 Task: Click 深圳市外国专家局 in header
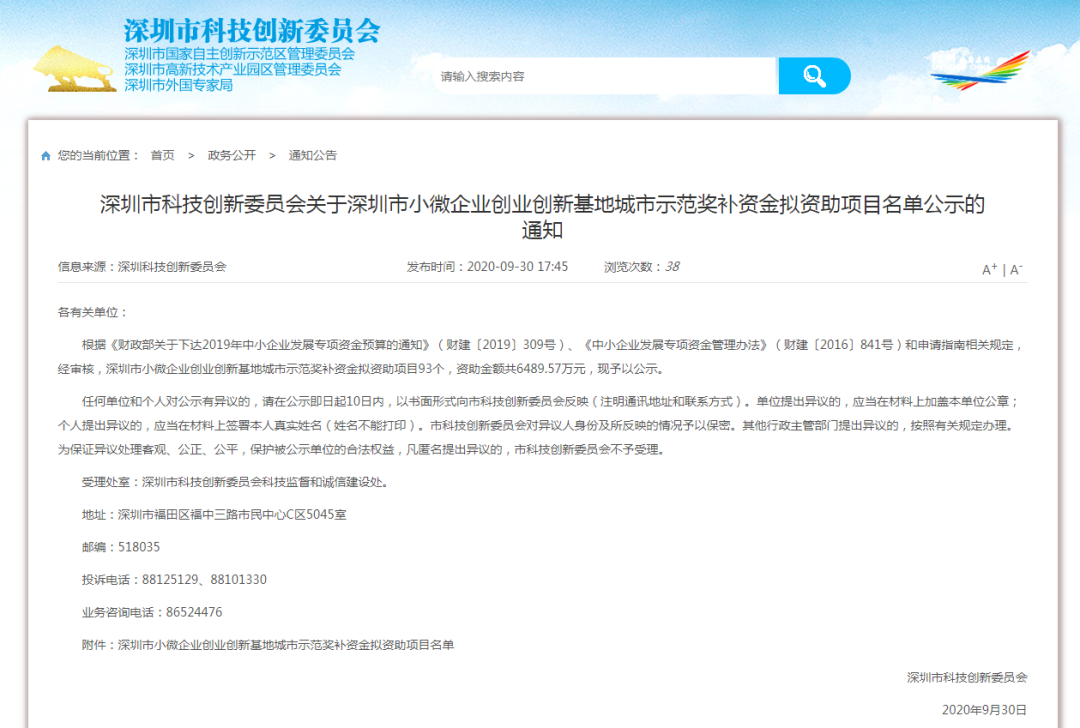tap(178, 85)
